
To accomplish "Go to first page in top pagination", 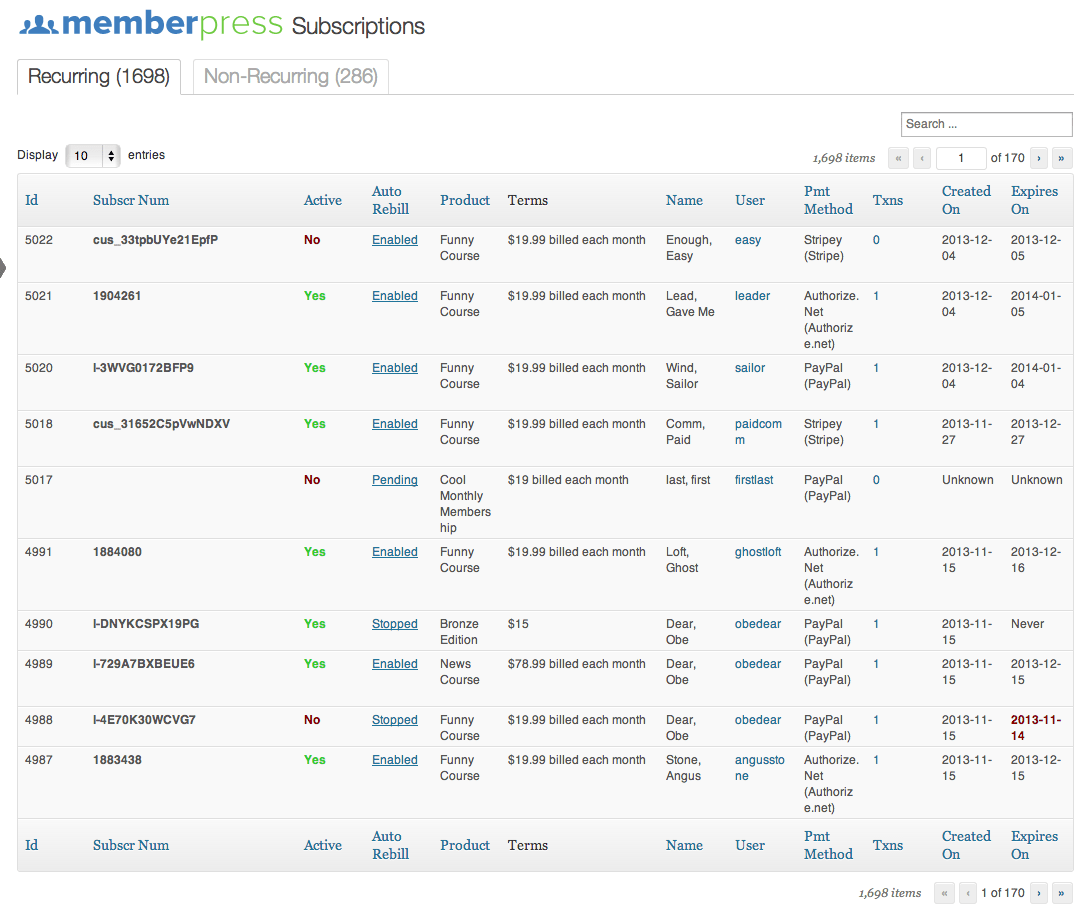I will tap(898, 158).
